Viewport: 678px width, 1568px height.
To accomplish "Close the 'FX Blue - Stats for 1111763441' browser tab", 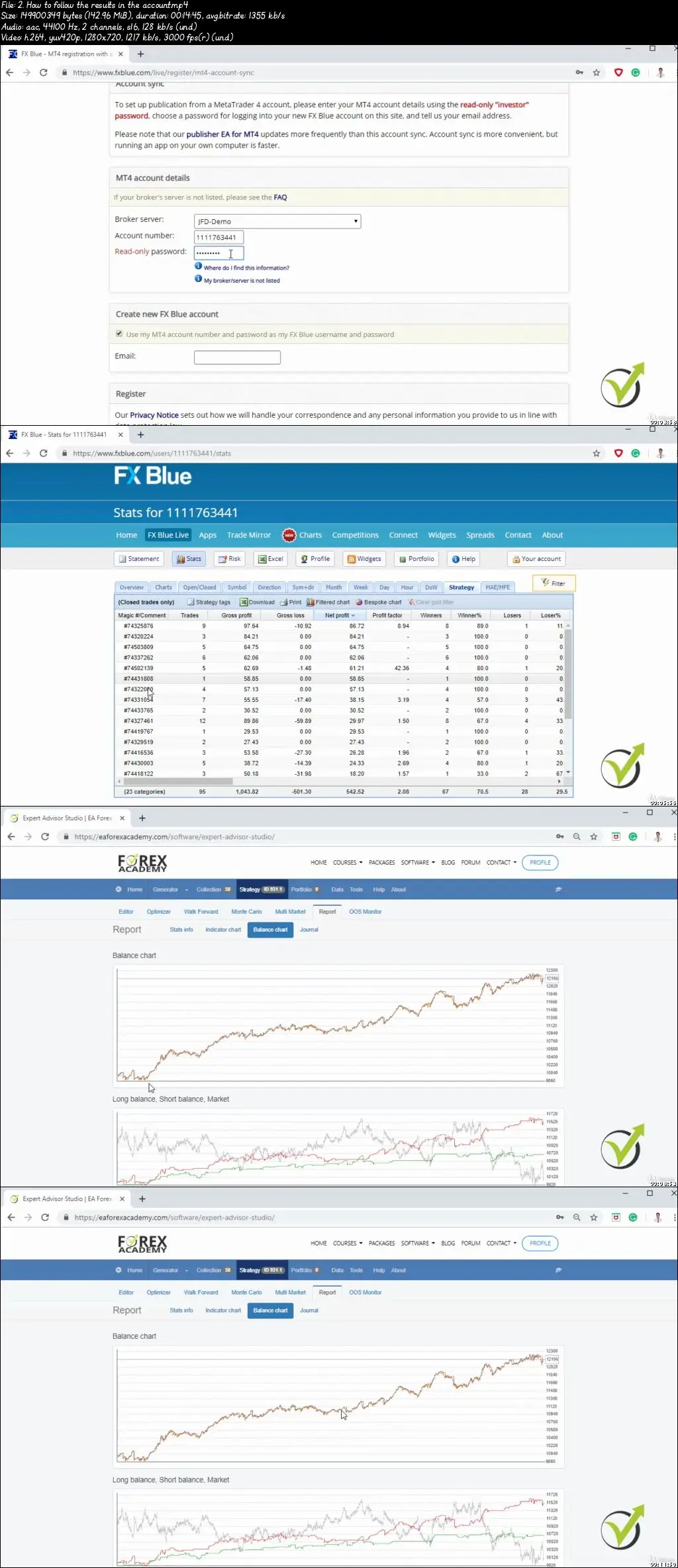I will pos(121,435).
